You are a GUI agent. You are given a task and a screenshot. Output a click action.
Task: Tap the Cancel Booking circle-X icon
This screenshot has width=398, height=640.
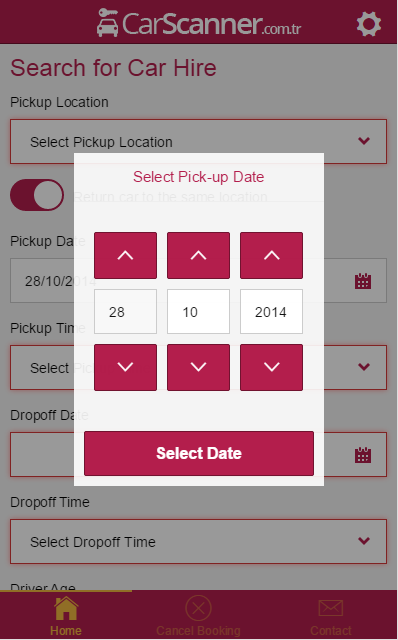click(x=198, y=608)
